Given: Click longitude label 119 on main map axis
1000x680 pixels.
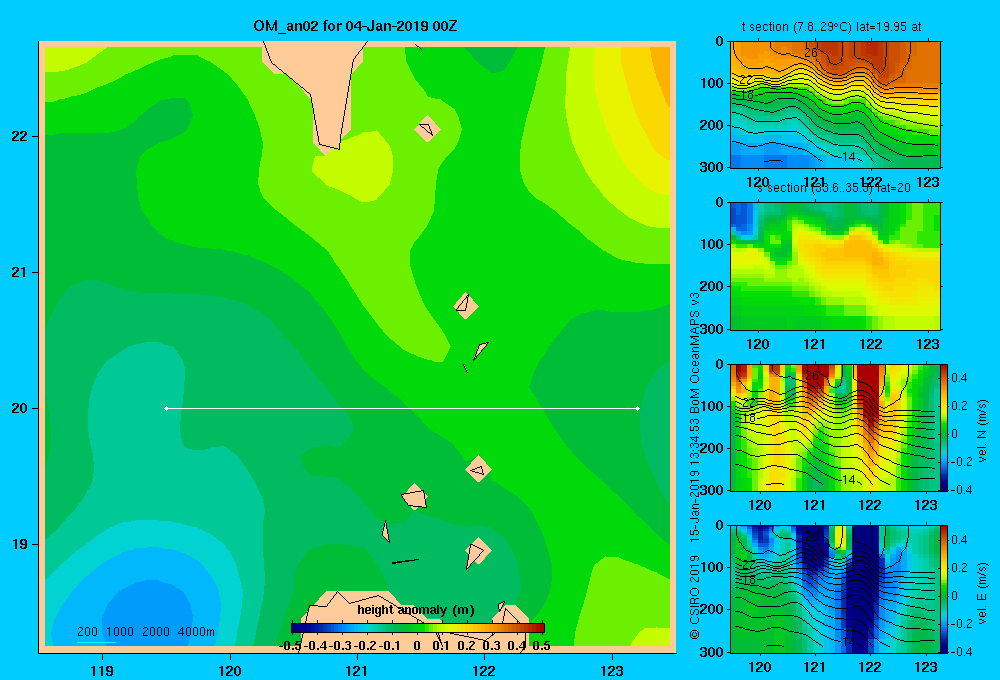Looking at the screenshot, I should [102, 670].
